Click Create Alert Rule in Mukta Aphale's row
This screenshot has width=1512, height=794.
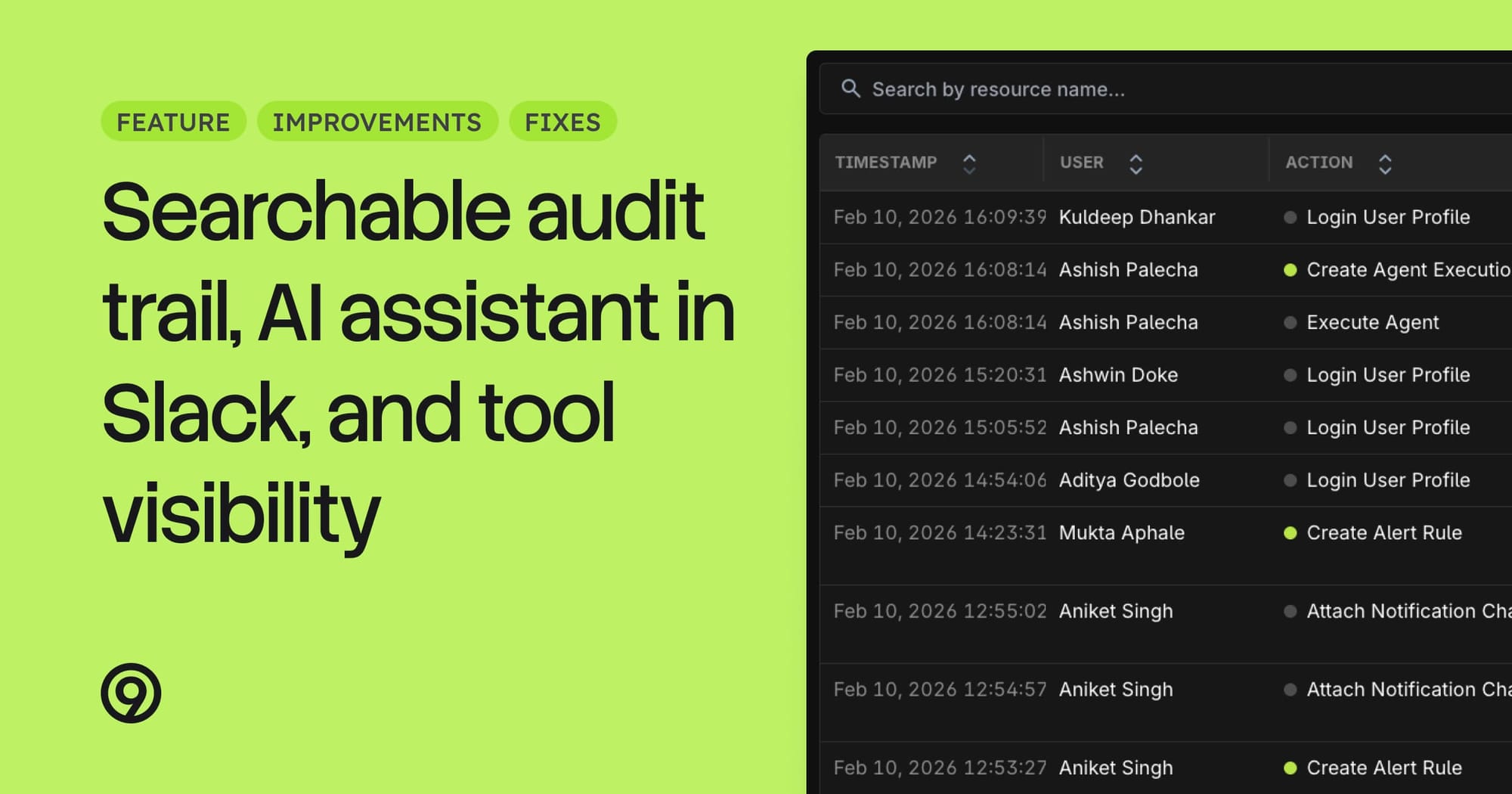(x=1384, y=532)
